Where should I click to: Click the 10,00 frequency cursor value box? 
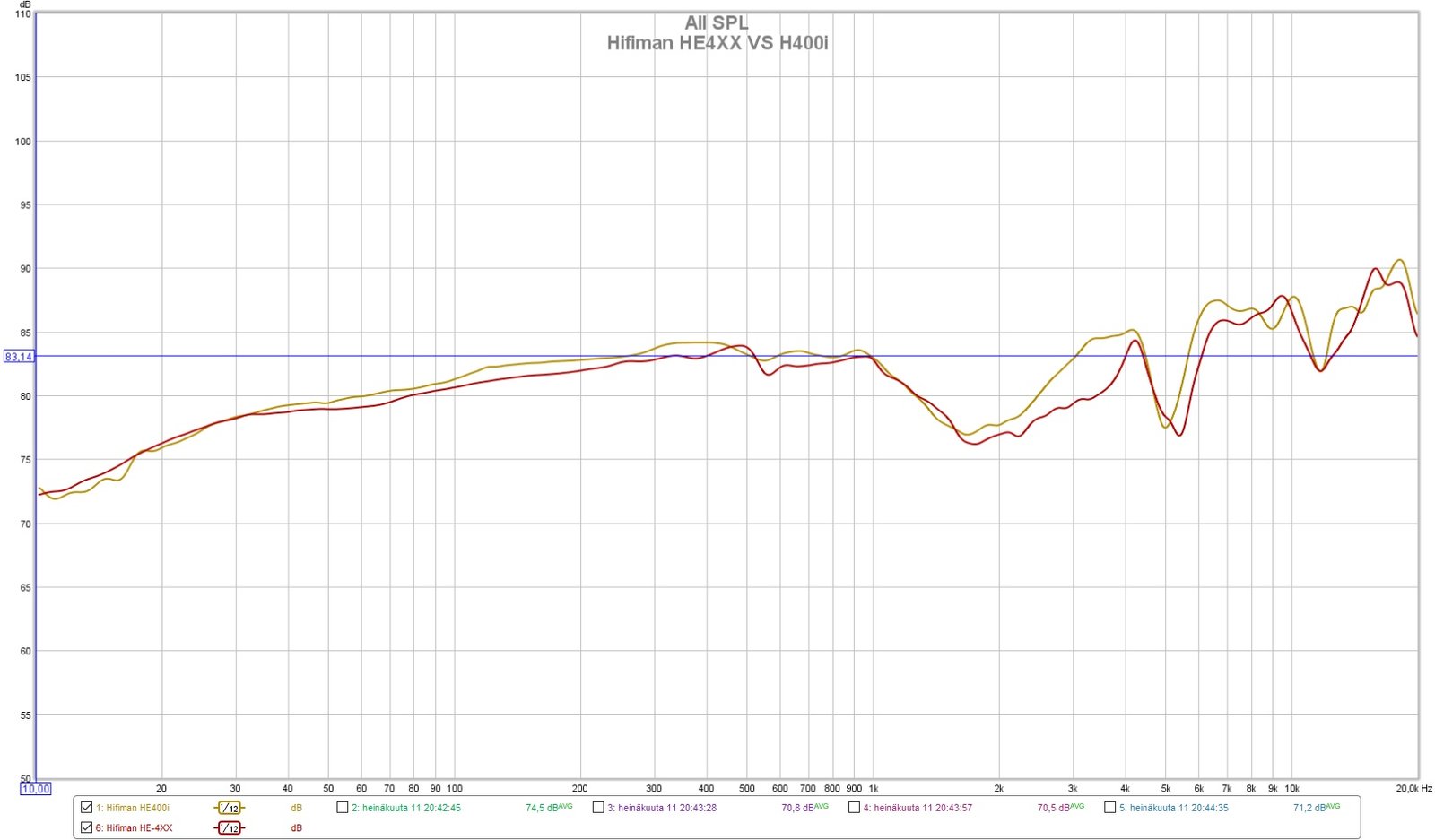(36, 789)
